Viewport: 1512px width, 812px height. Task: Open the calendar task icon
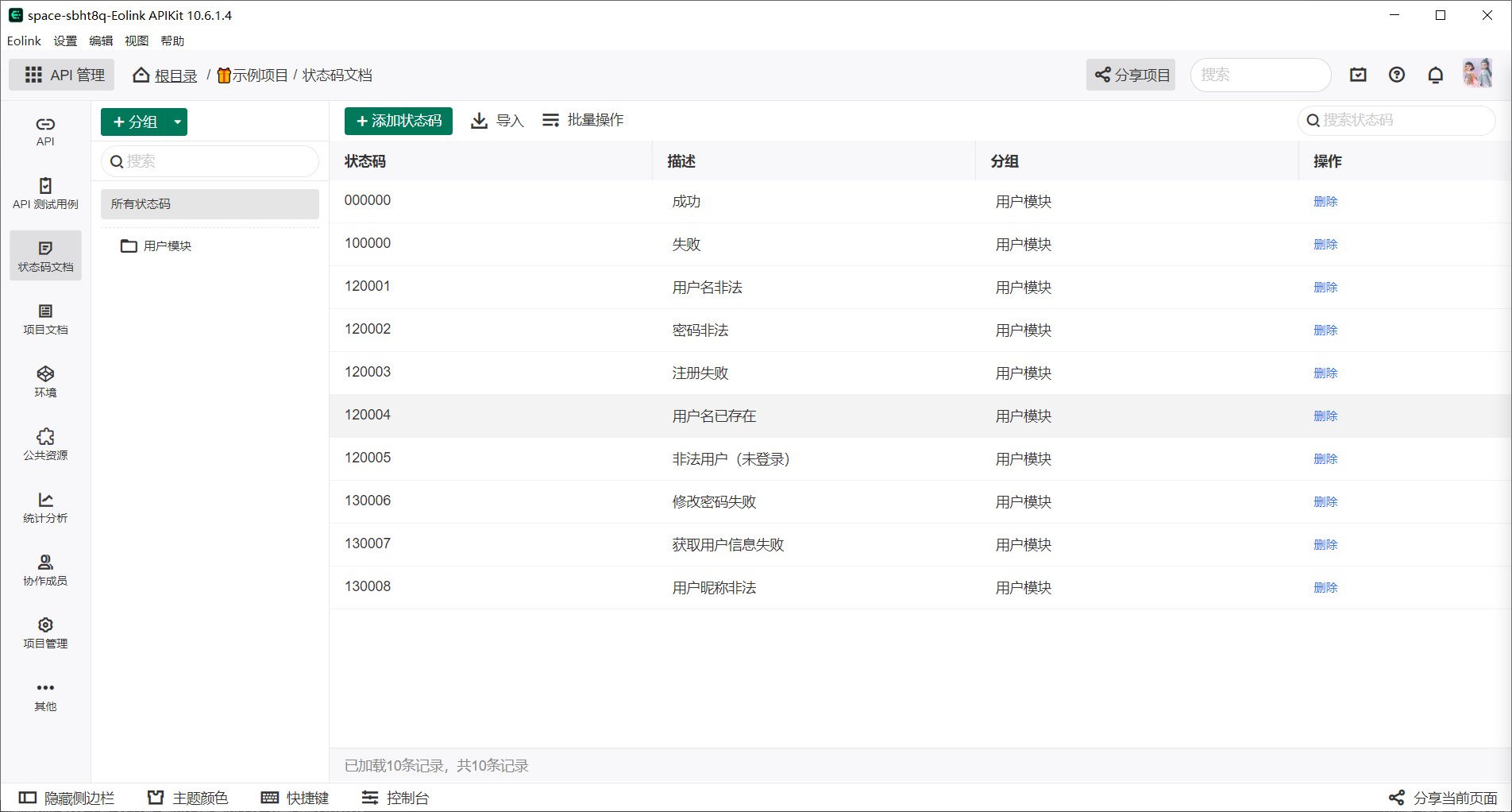tap(1358, 75)
